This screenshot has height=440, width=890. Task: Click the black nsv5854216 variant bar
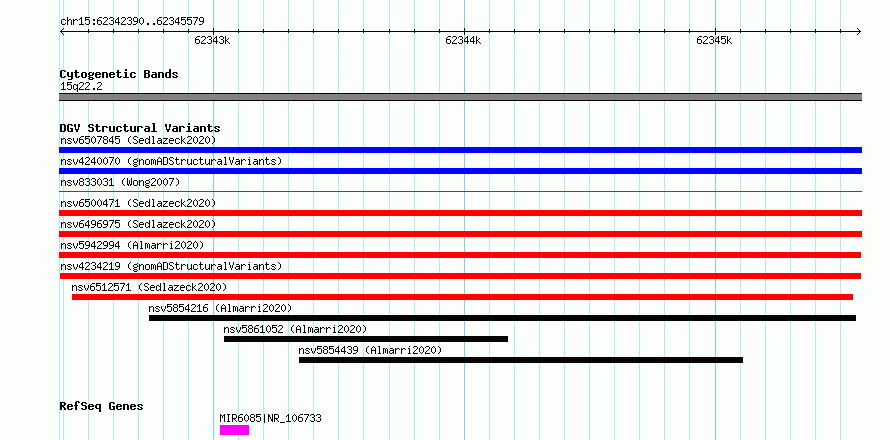pos(502,318)
